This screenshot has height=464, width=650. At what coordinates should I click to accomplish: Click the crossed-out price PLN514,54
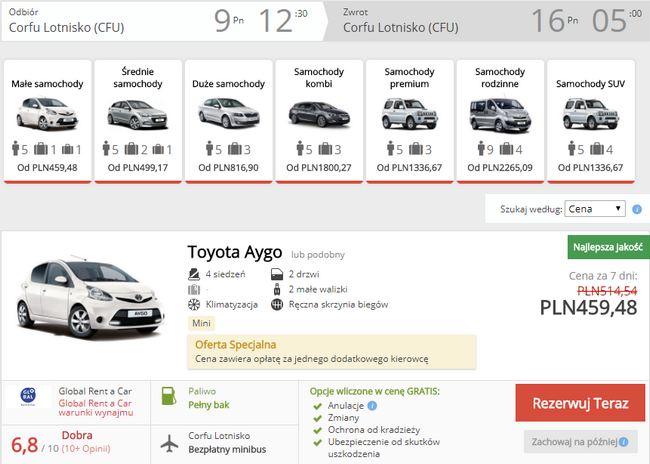click(607, 291)
